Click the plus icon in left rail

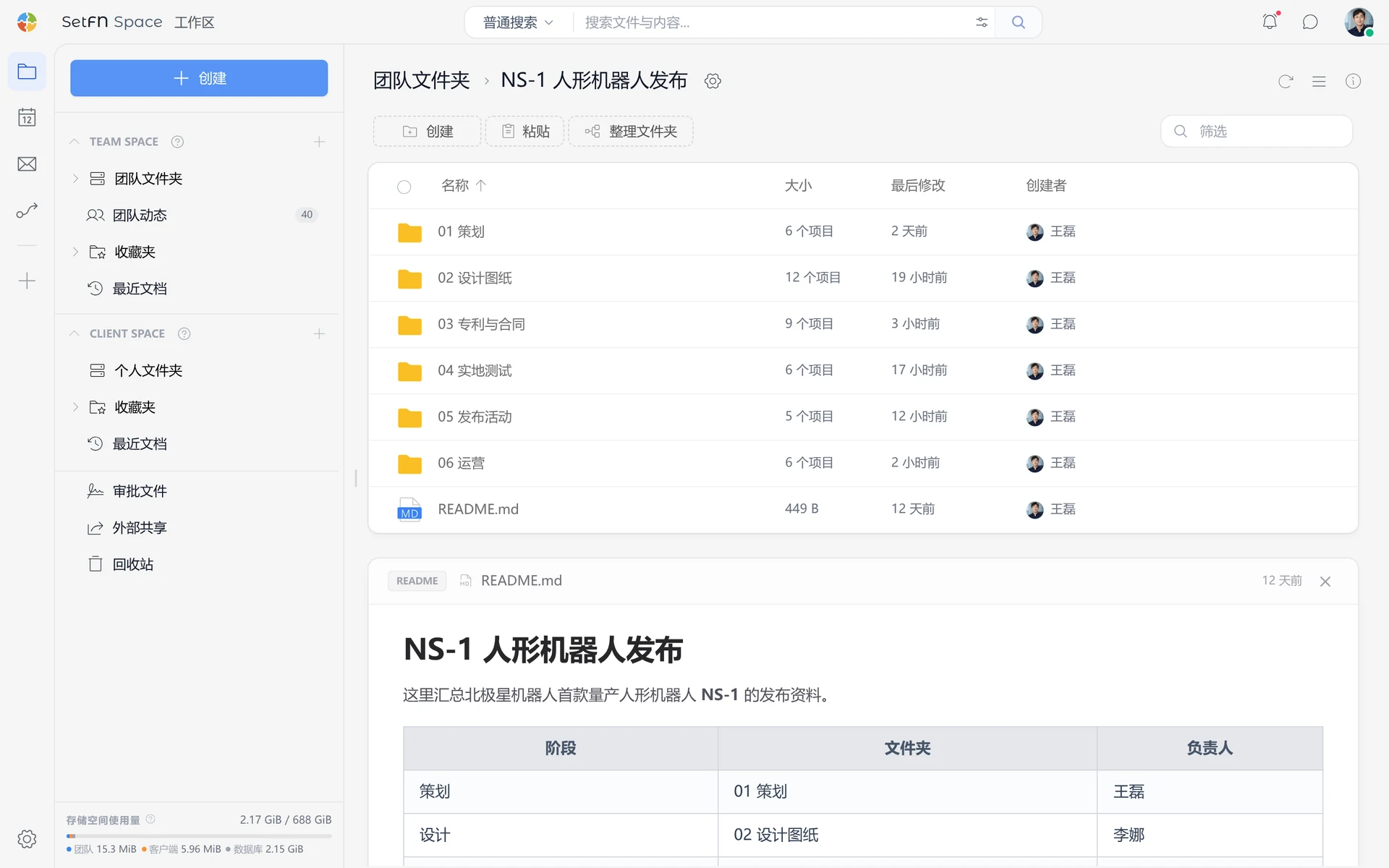(27, 281)
